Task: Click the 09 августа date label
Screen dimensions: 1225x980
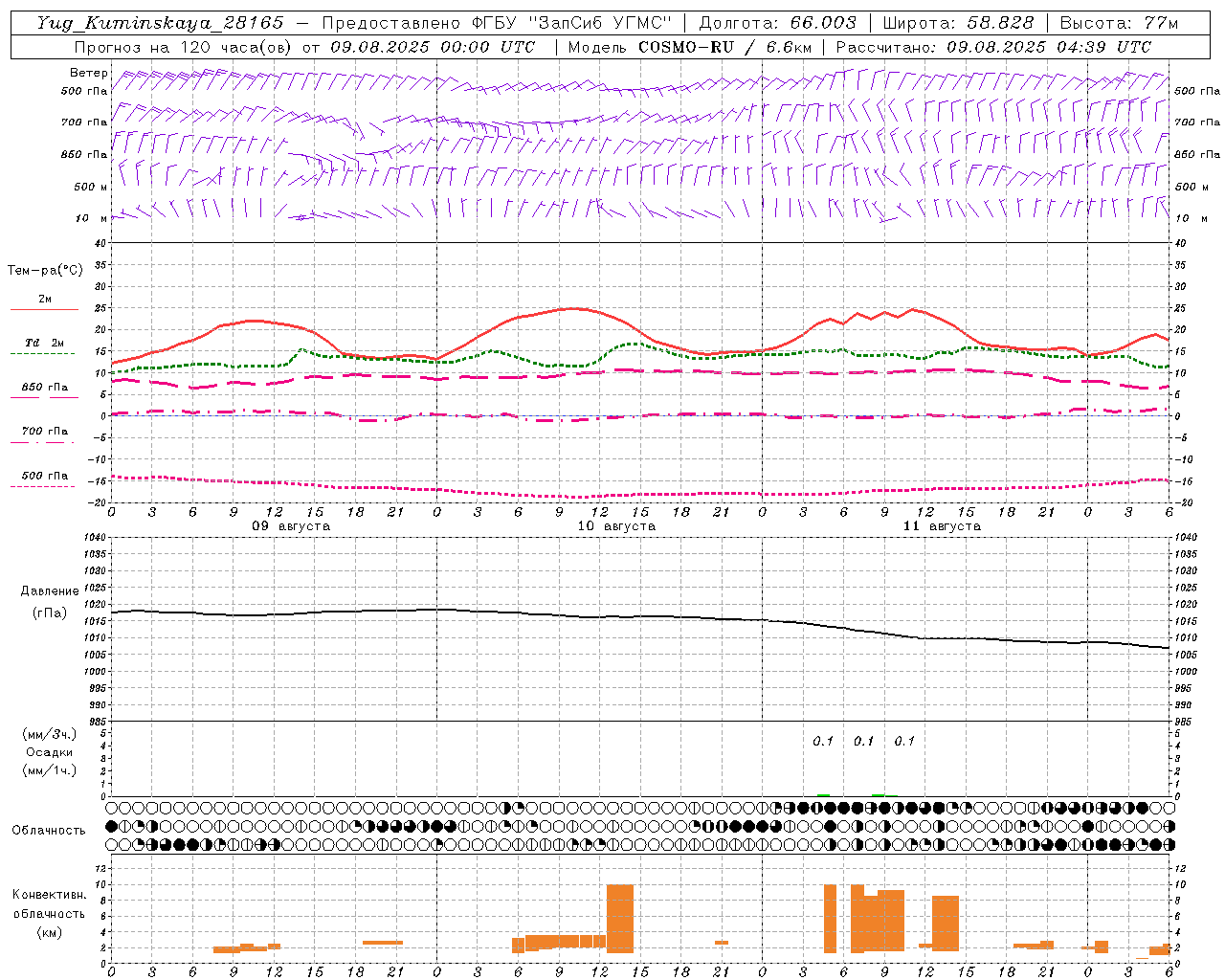Action: 291,526
